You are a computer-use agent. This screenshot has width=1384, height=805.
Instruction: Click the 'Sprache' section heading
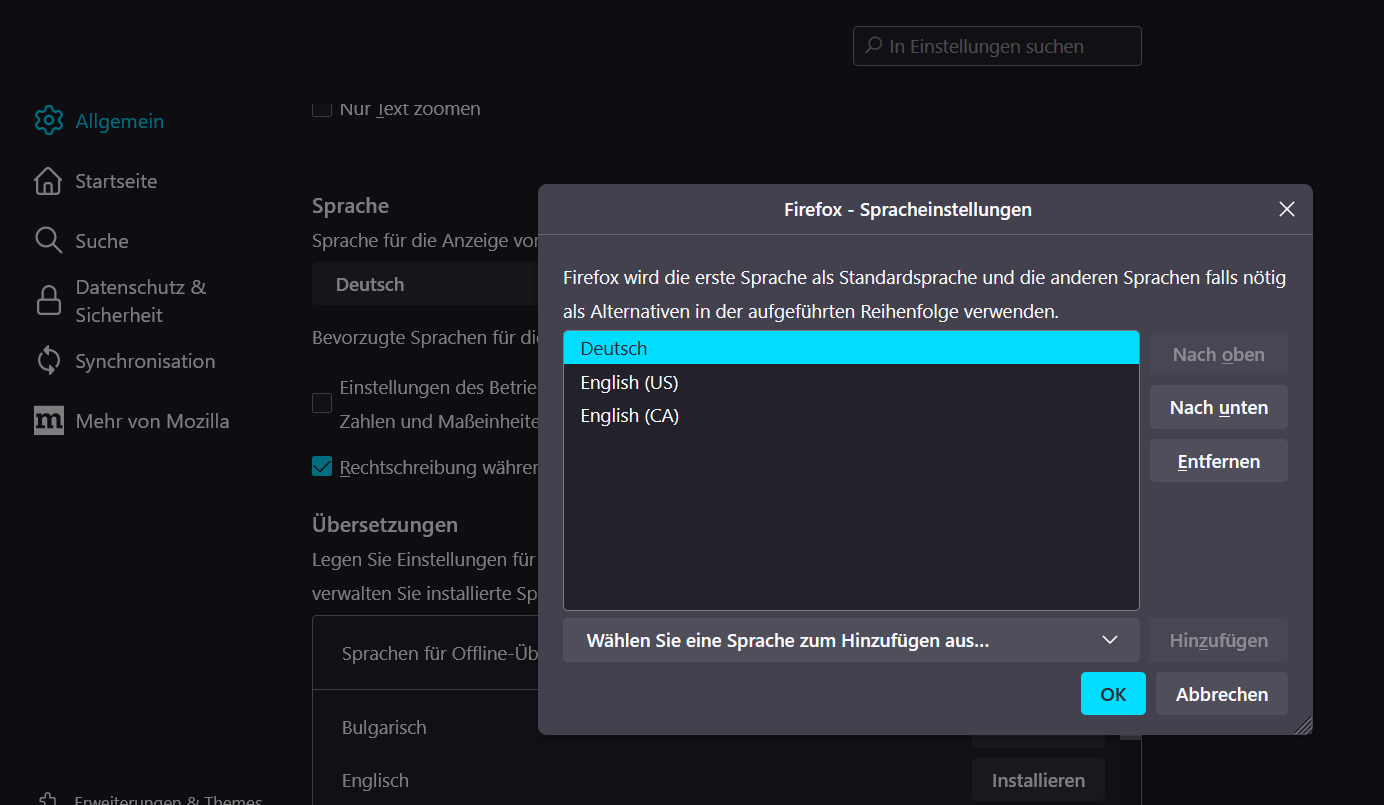tap(350, 206)
